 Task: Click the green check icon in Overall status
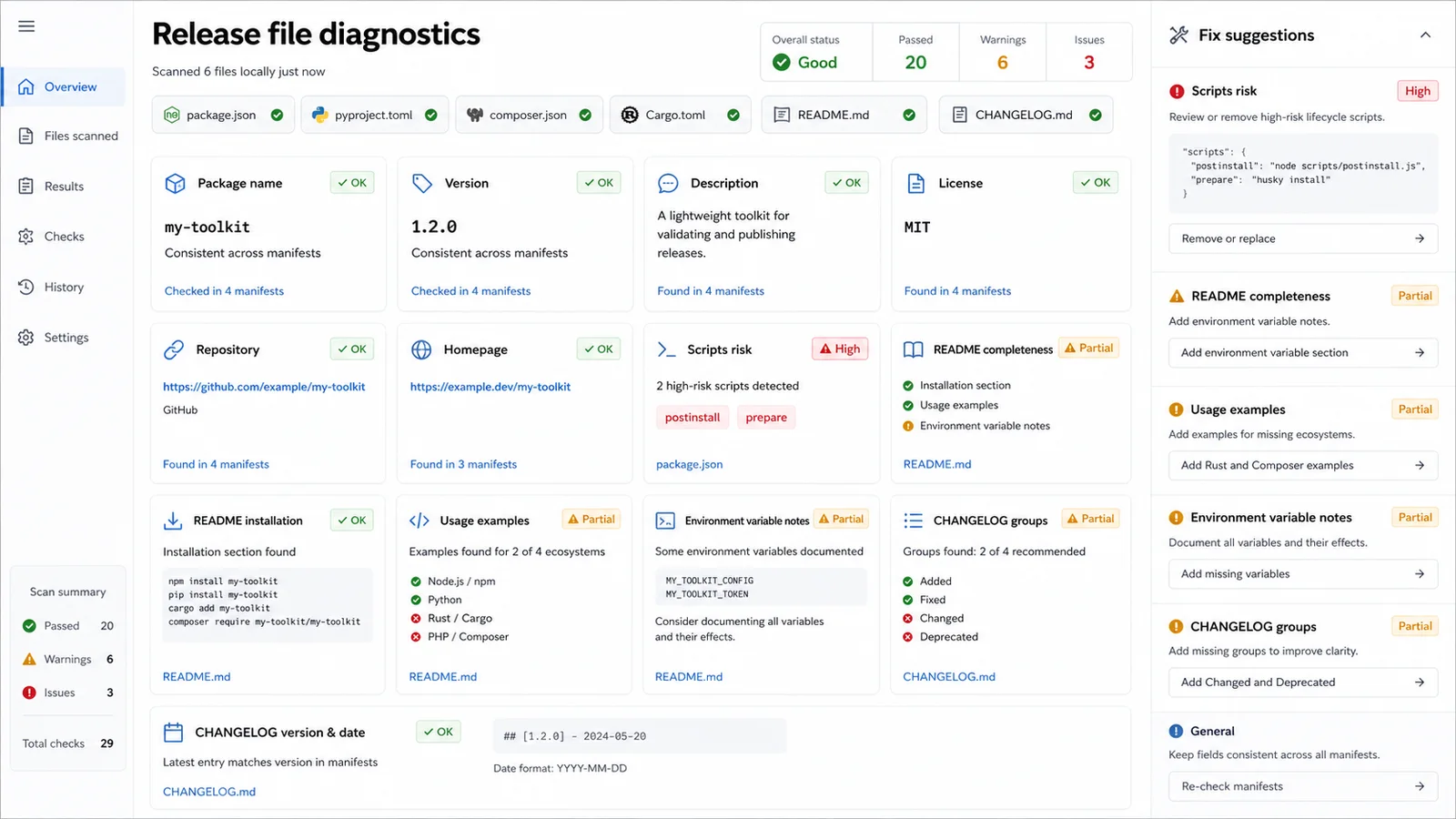click(781, 62)
